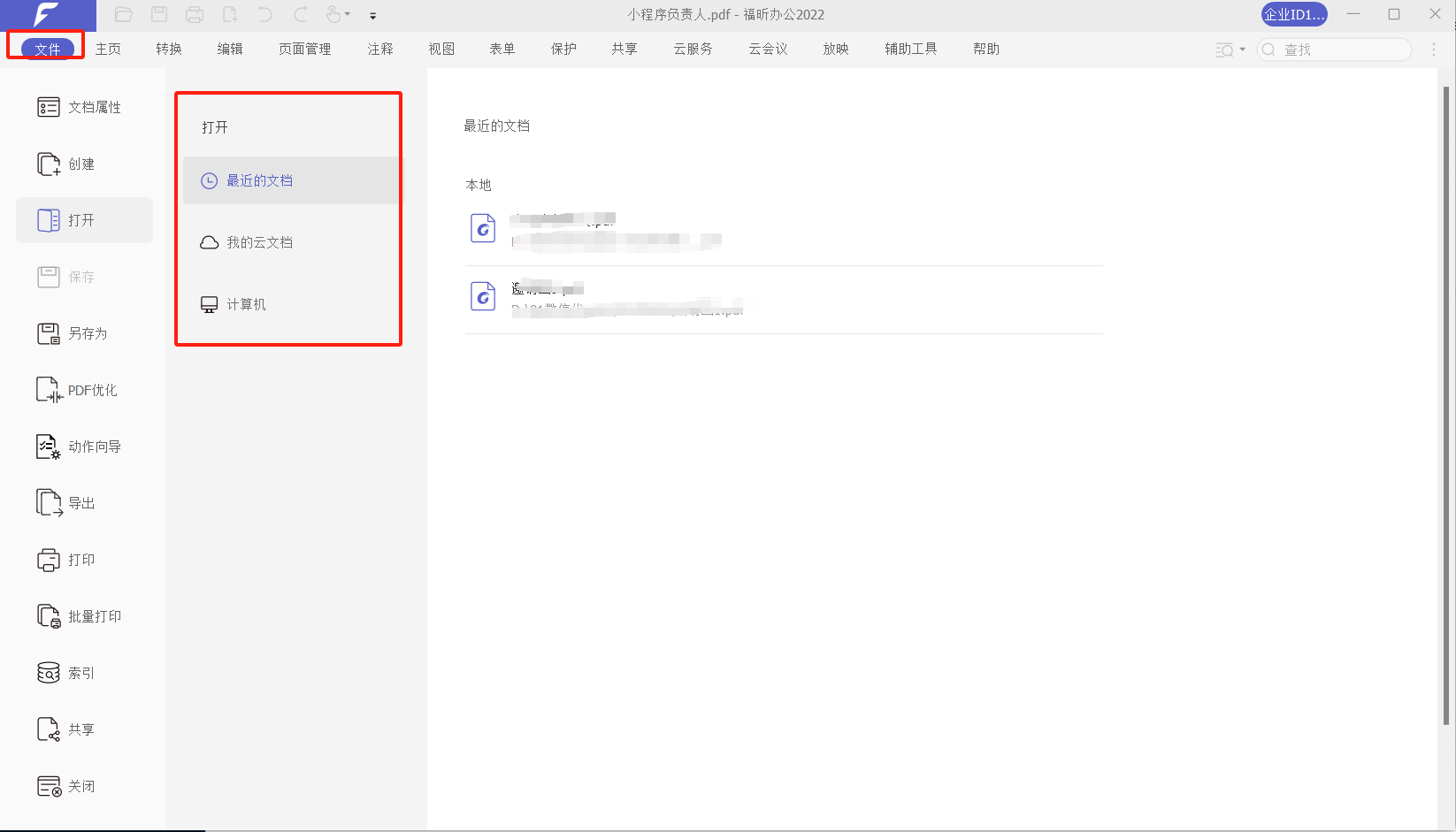Switch to the 共享 ribbon tab
Screen dimensions: 1456x832
click(x=625, y=49)
